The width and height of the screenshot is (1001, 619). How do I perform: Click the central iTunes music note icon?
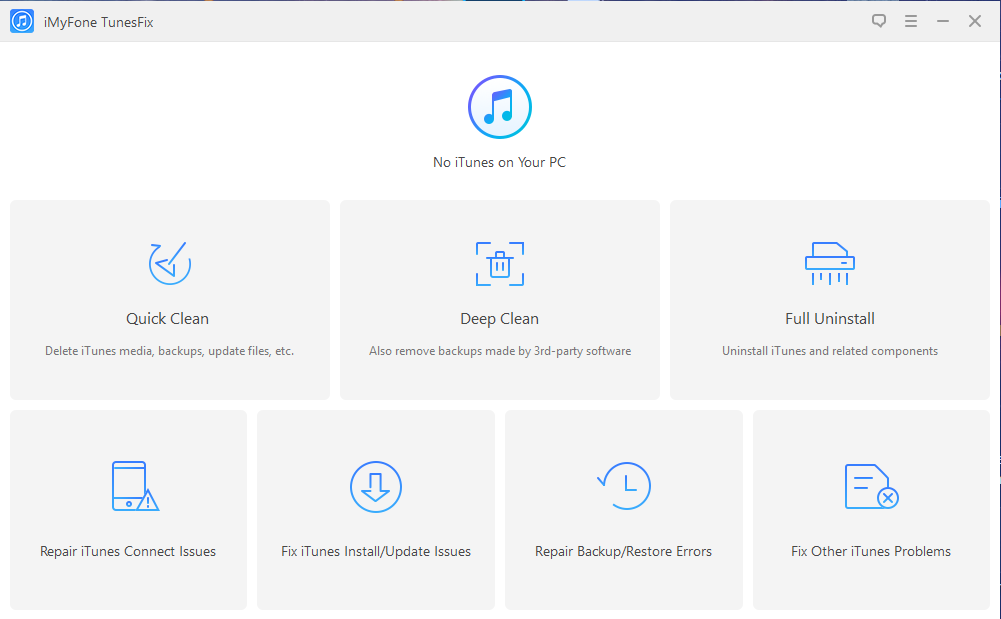(499, 106)
